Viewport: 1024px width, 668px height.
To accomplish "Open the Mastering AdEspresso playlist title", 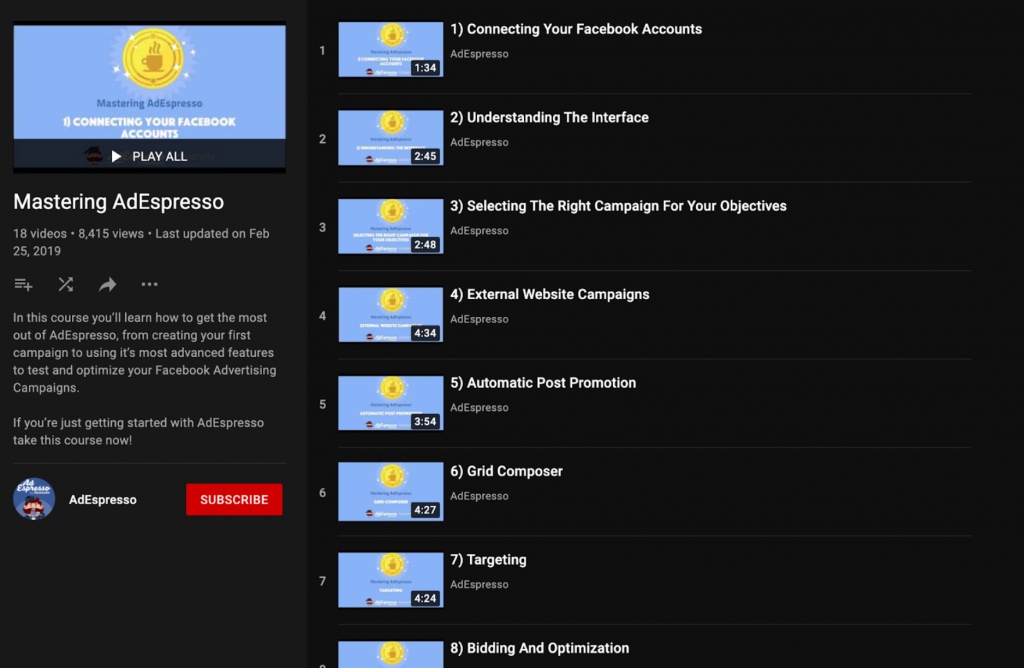I will tap(118, 202).
